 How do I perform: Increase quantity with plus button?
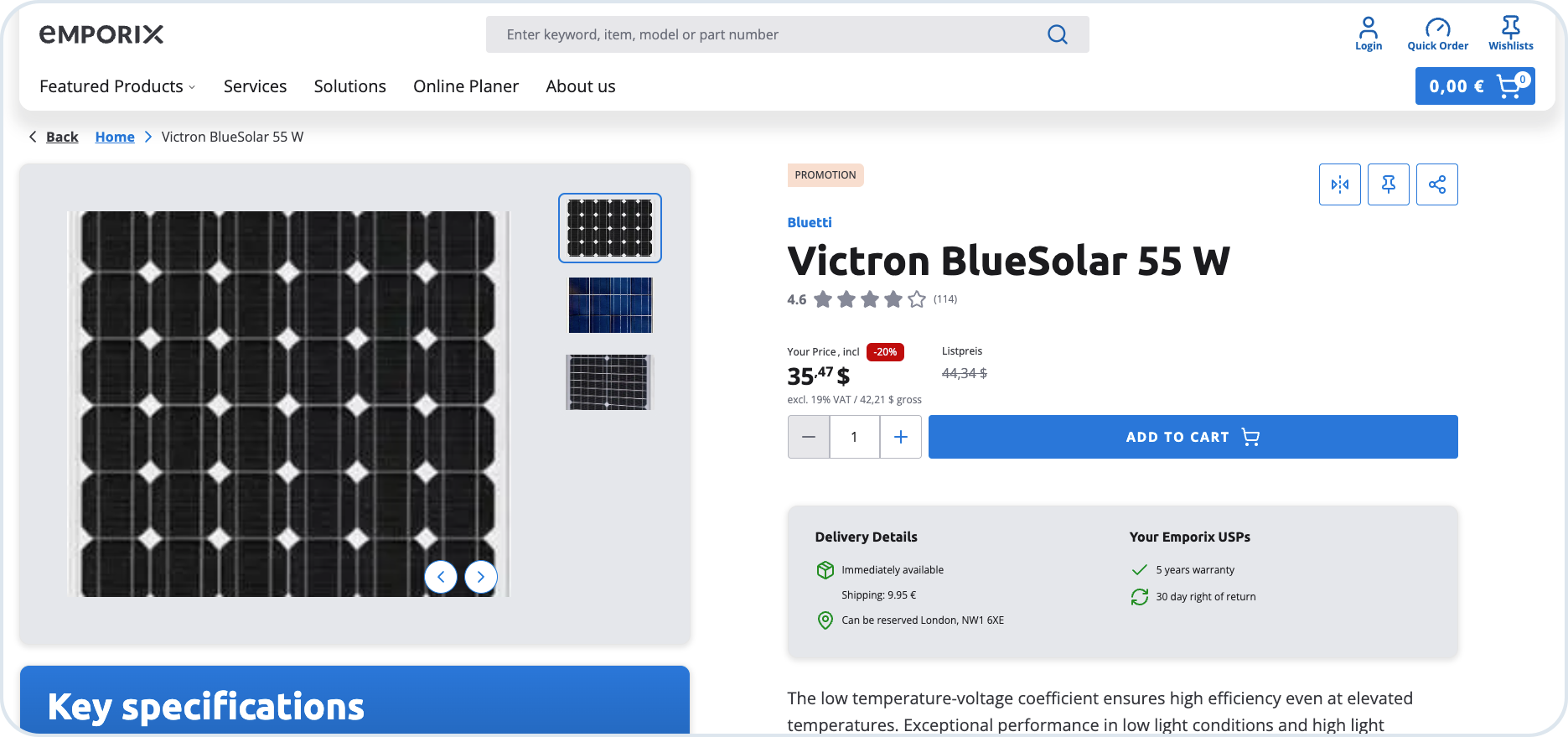(x=901, y=437)
